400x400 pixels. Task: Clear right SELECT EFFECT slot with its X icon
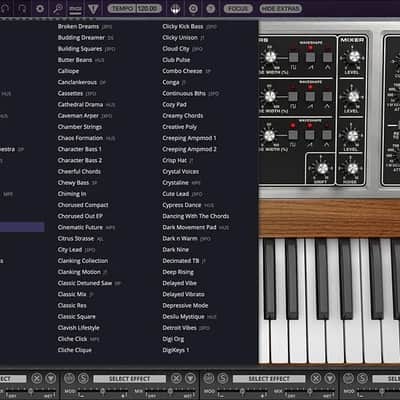(x=316, y=378)
